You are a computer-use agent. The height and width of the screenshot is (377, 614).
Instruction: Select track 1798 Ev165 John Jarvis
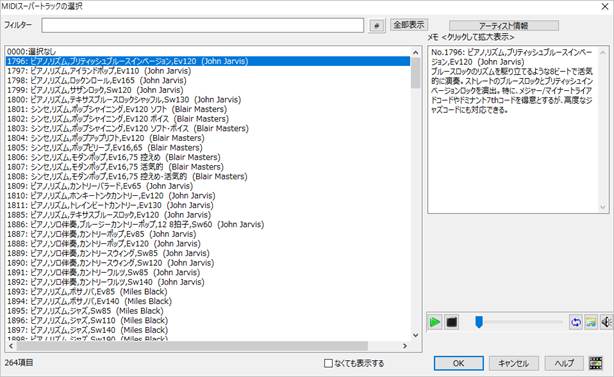208,80
